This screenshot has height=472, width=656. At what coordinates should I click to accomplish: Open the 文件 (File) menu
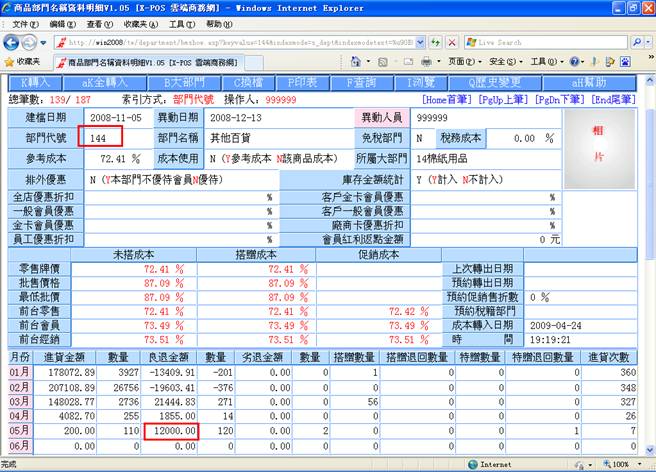[22, 23]
